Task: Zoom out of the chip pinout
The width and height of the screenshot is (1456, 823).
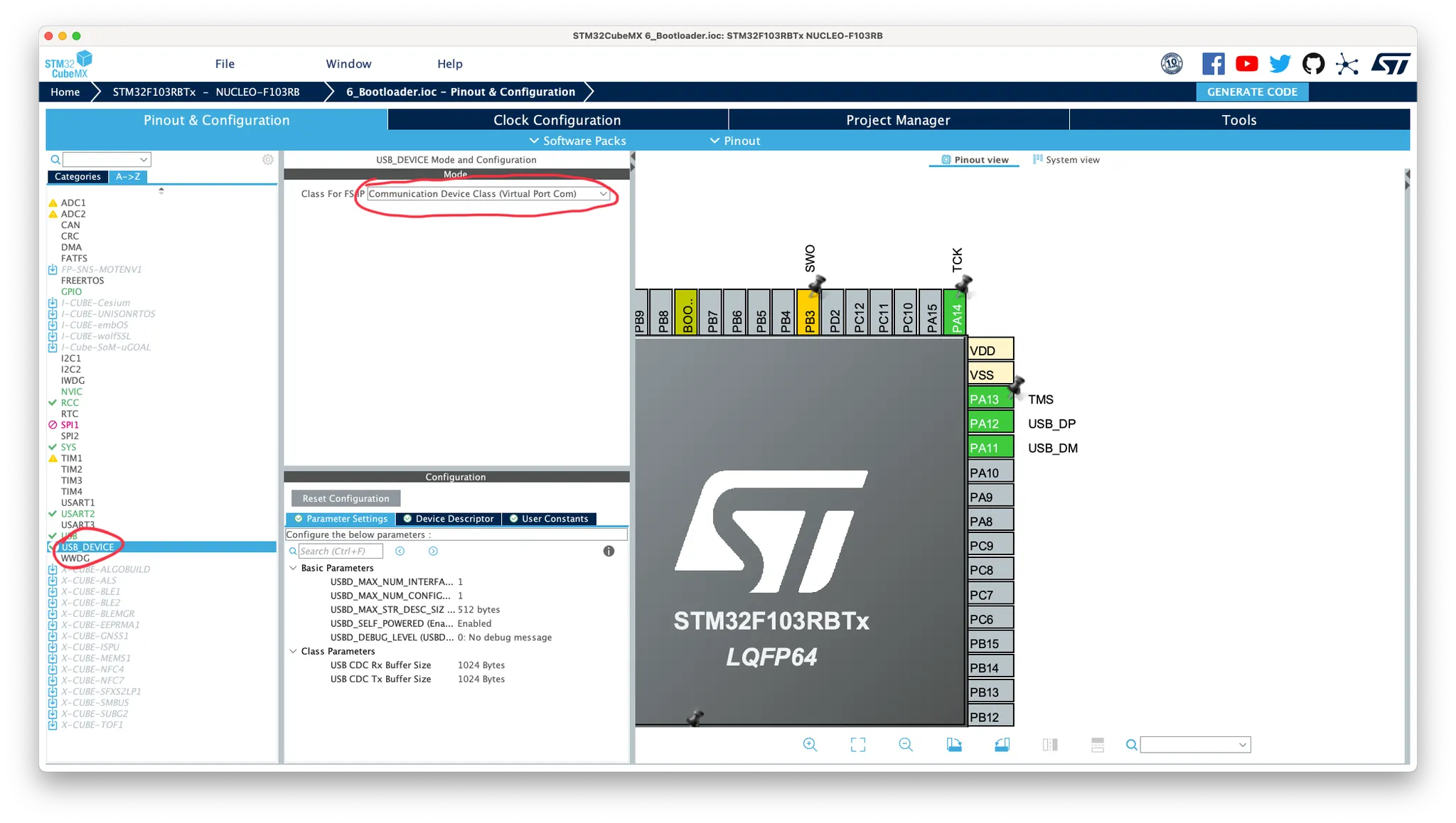Action: [x=905, y=744]
